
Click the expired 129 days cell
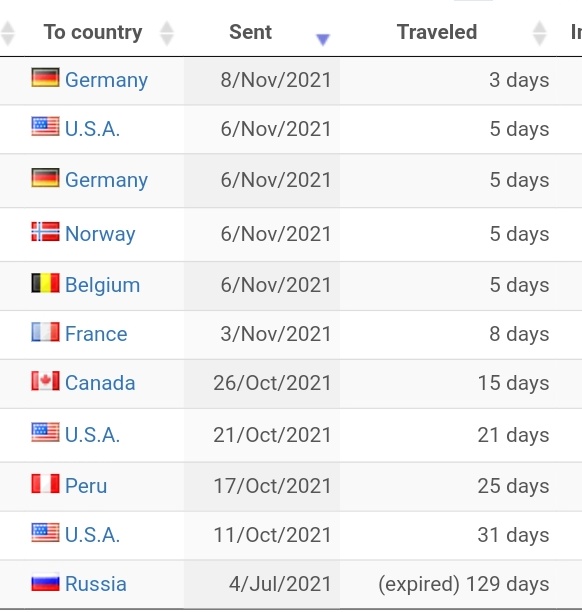click(463, 584)
